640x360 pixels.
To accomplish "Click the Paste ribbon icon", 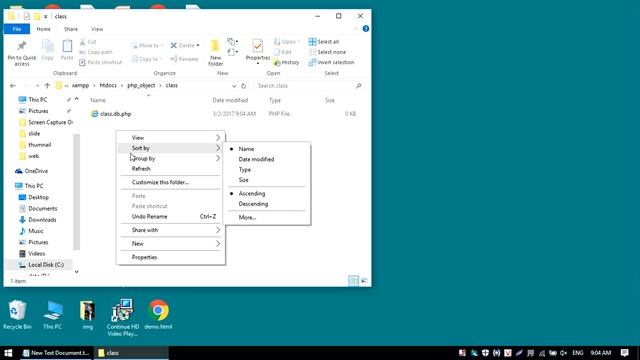I will click(x=67, y=47).
